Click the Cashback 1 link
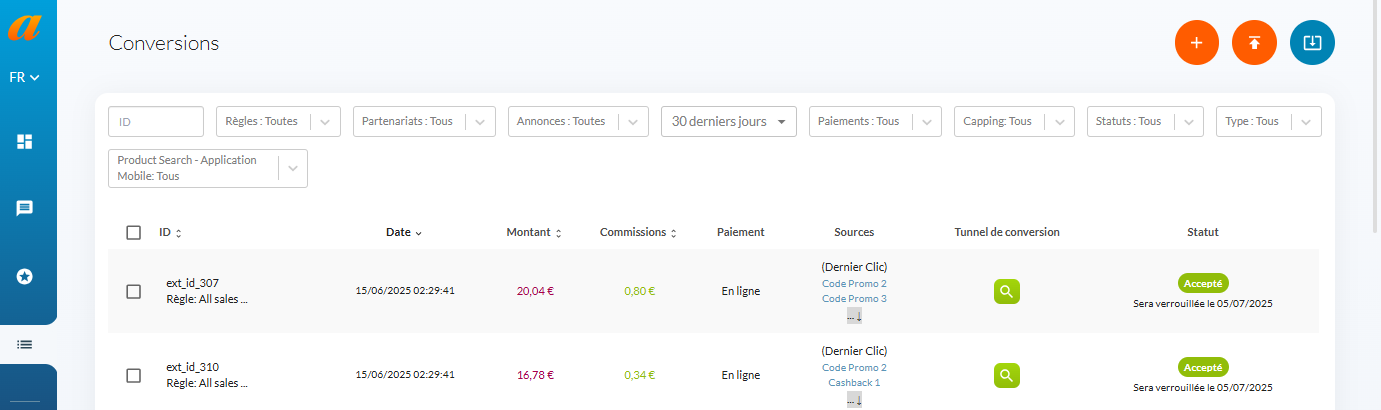 854,382
